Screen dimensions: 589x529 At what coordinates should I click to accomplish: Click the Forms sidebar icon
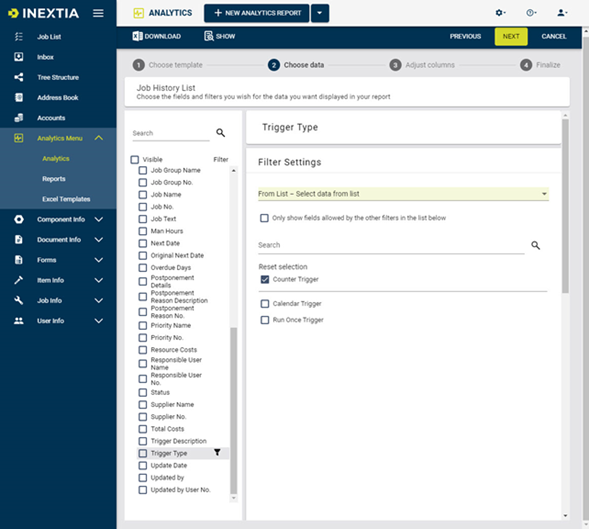click(x=18, y=260)
